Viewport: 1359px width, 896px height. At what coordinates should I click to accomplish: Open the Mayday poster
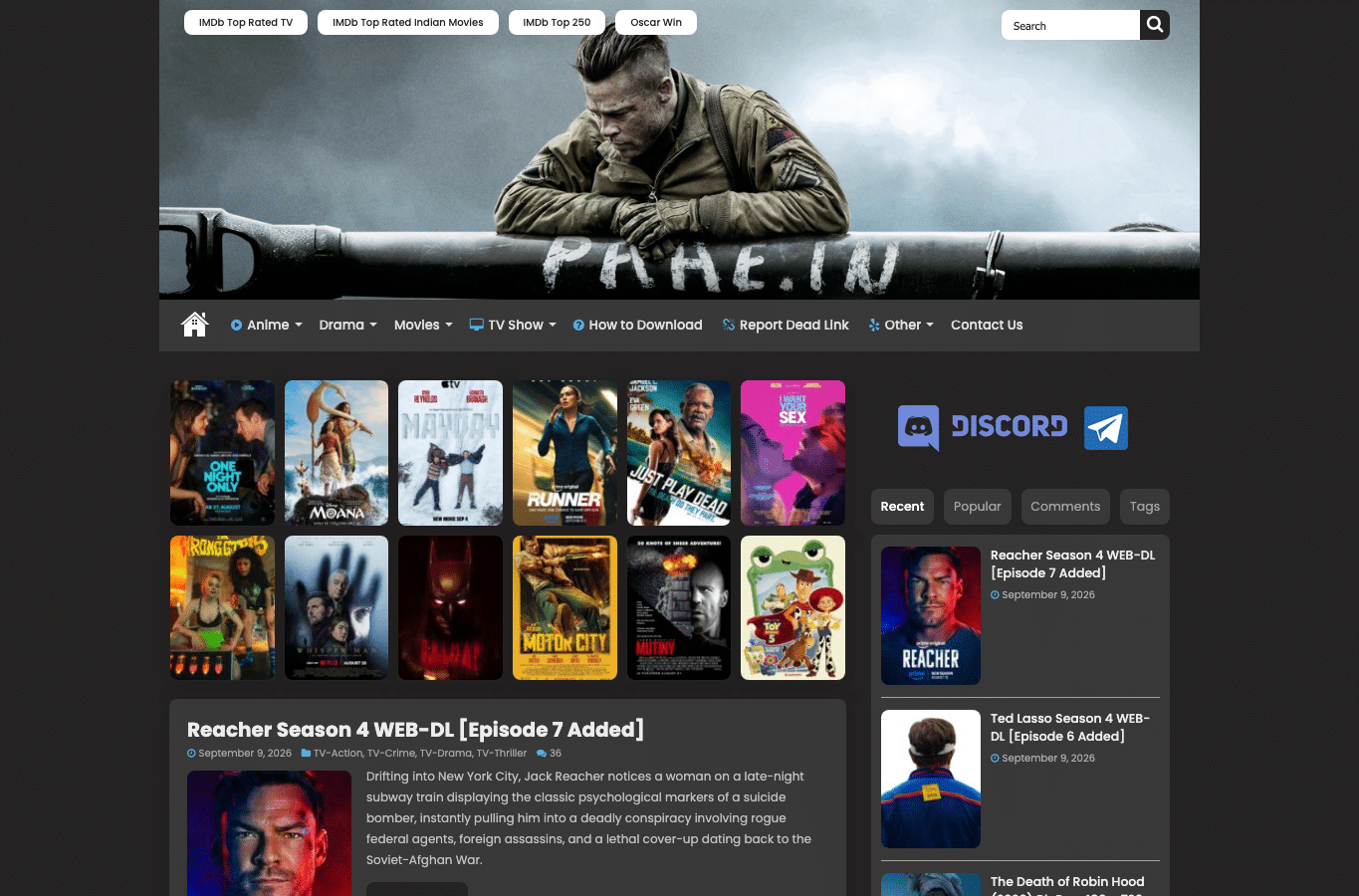[450, 453]
